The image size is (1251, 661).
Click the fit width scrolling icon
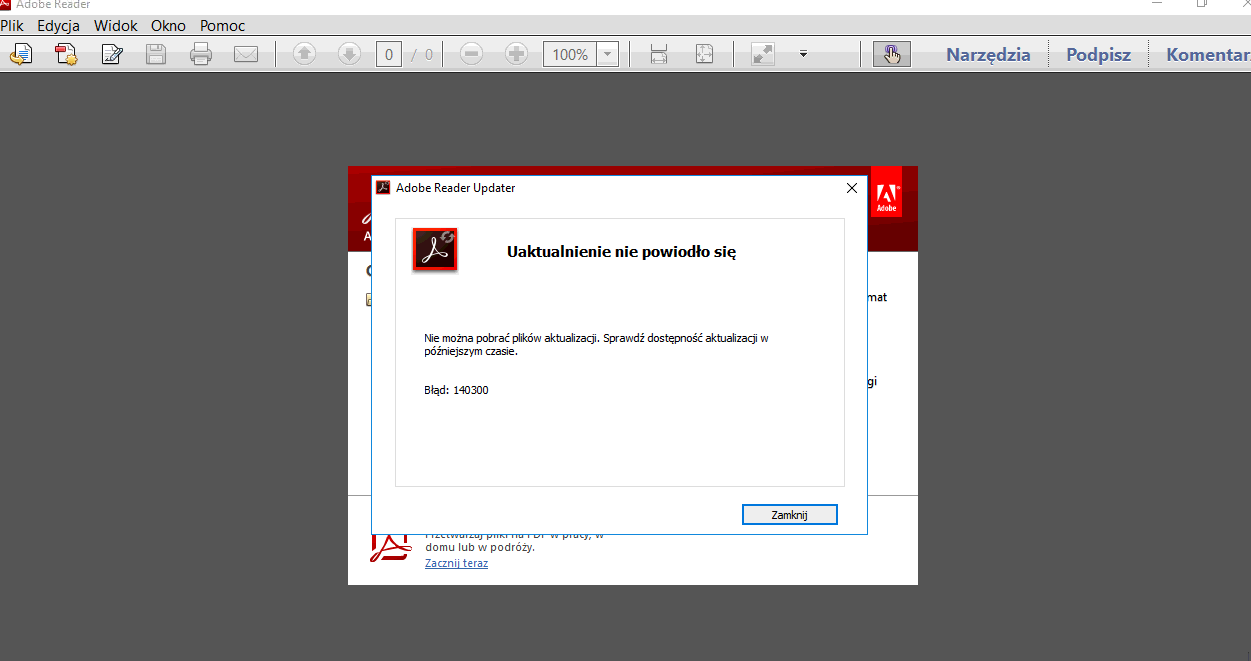[x=659, y=55]
